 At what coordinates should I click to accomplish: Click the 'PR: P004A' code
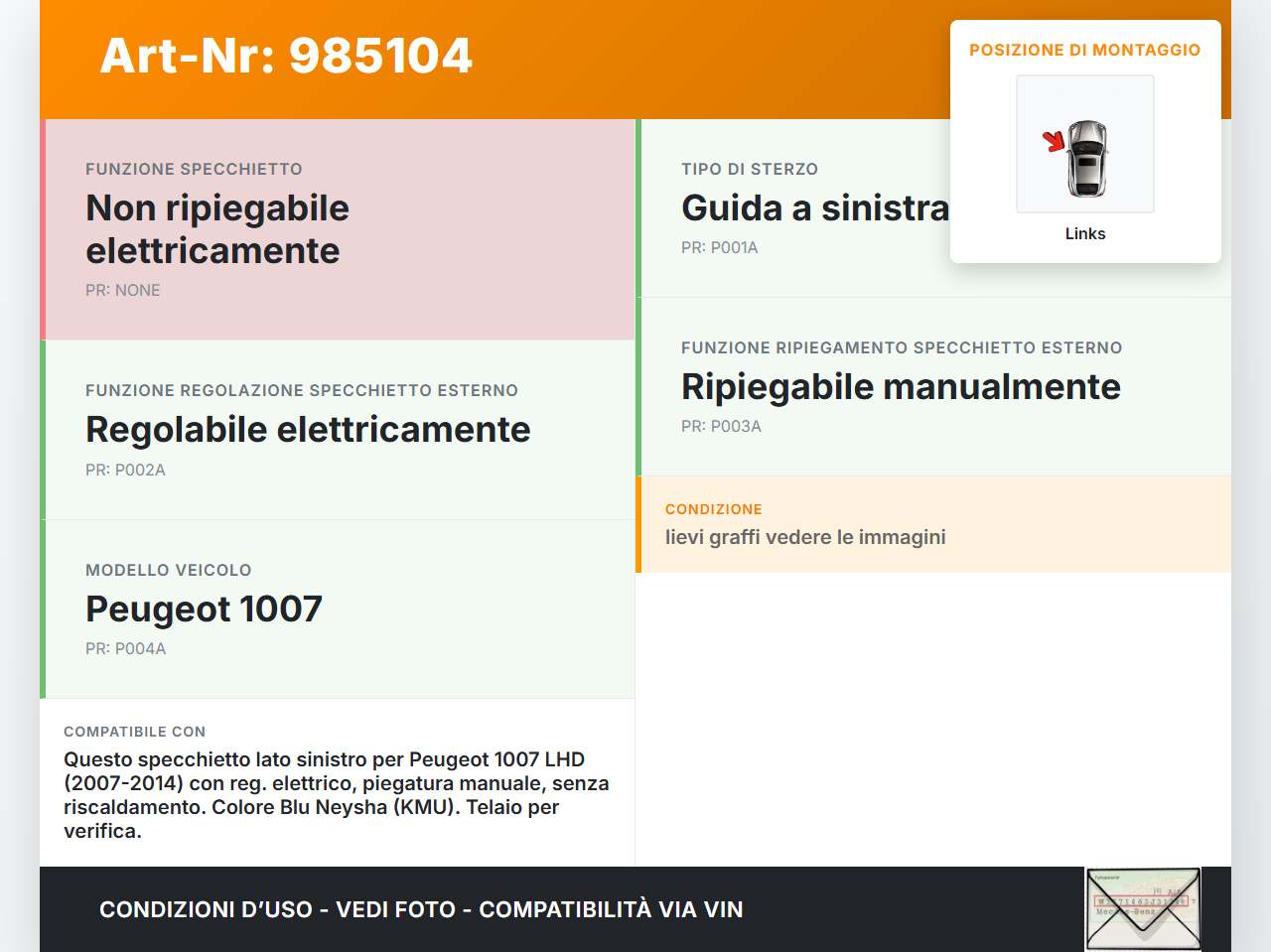[125, 648]
